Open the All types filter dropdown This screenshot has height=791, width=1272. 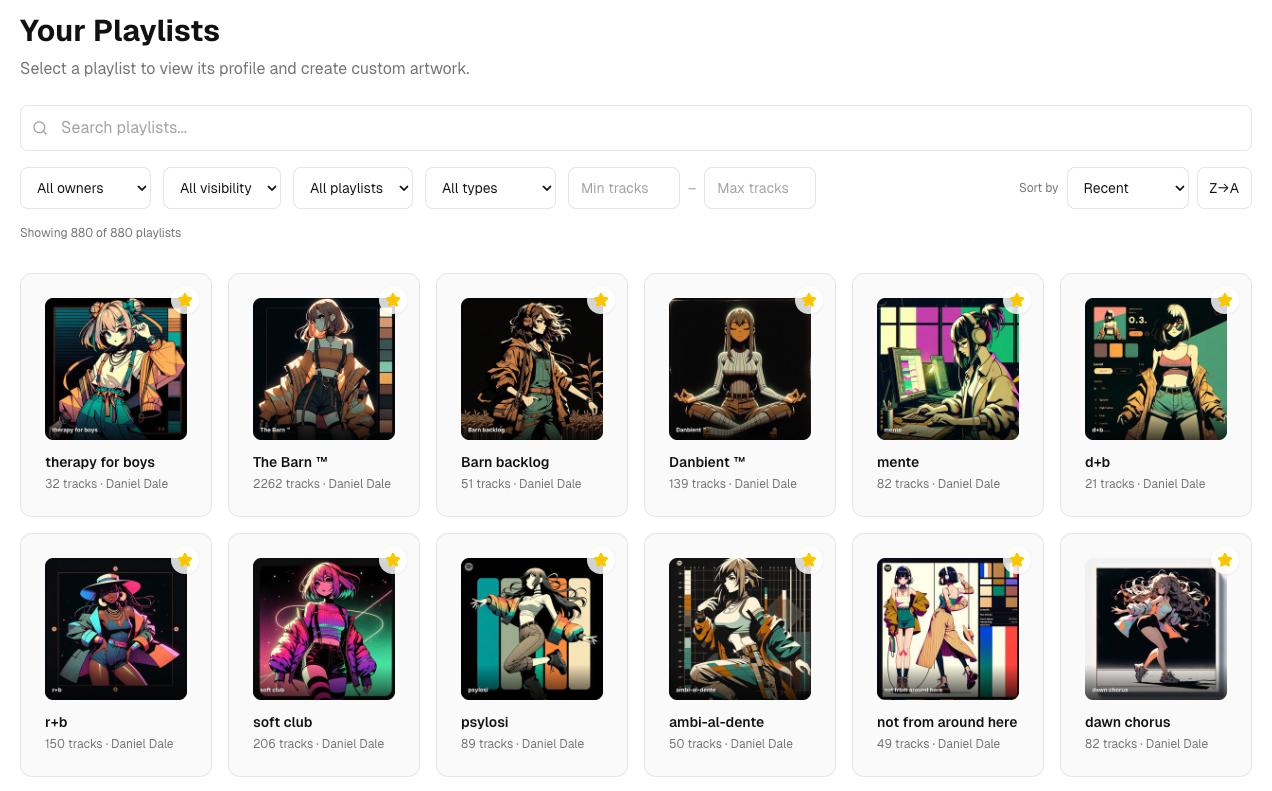(490, 188)
